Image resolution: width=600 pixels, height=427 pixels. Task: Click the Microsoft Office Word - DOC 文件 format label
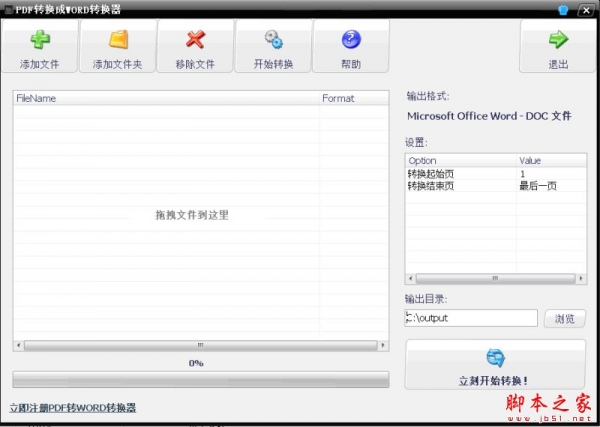489,116
